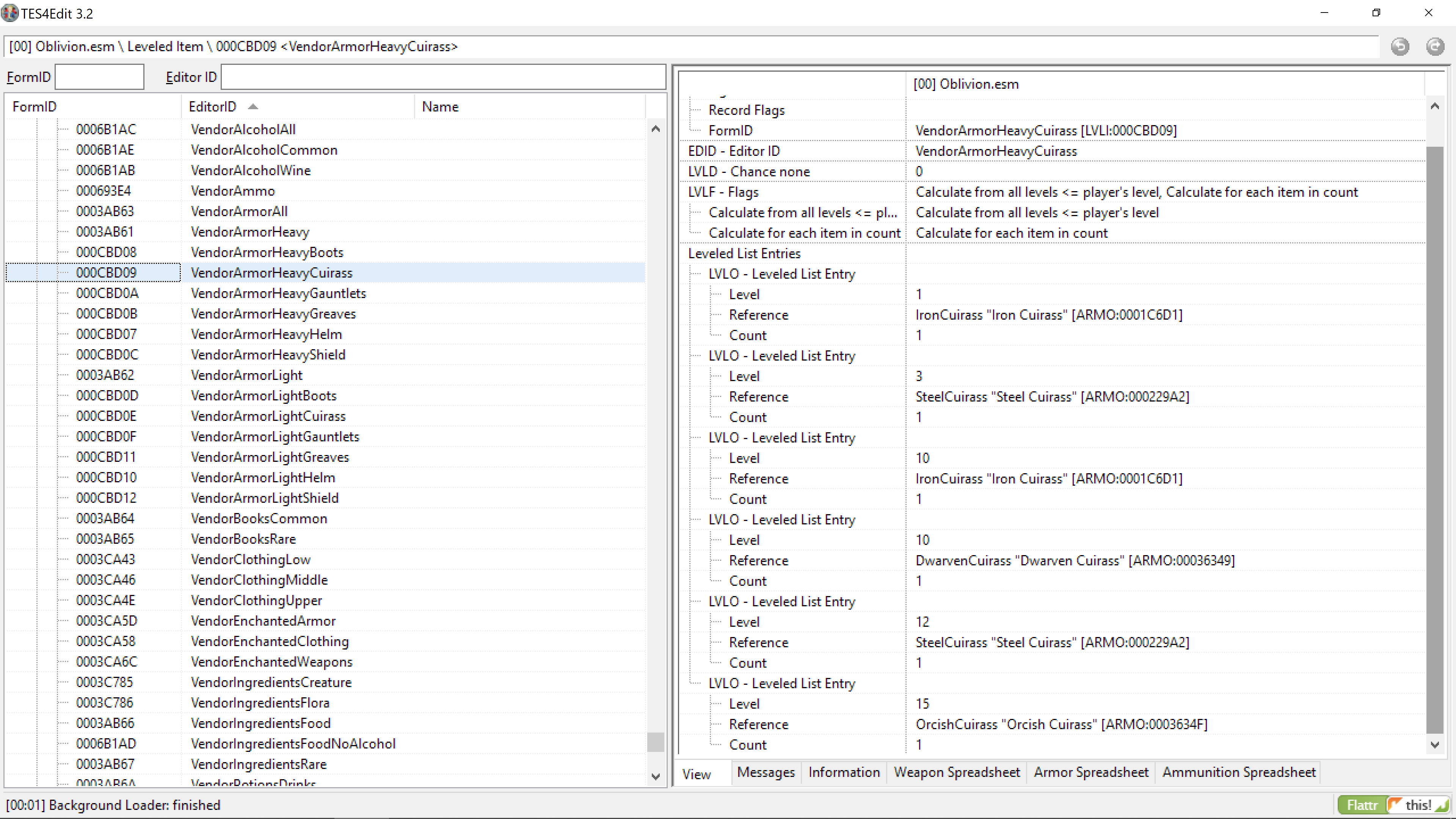1456x819 pixels.
Task: Click the TES4Edit application icon
Action: [x=9, y=13]
